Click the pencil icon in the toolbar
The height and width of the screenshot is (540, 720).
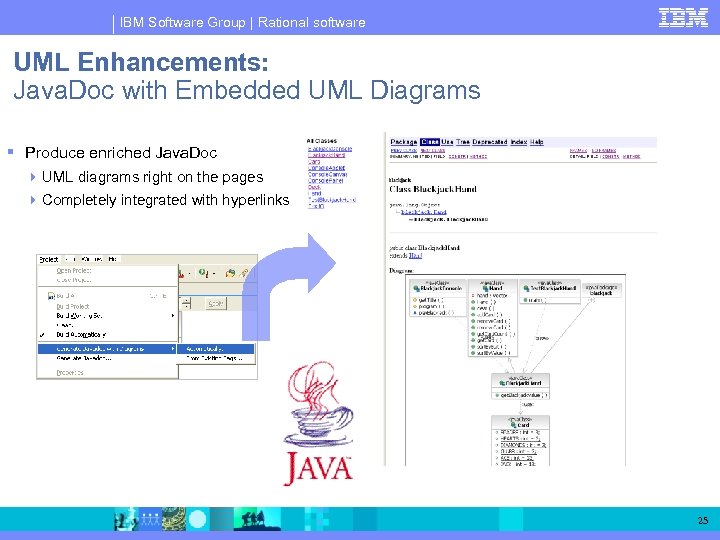coord(245,273)
